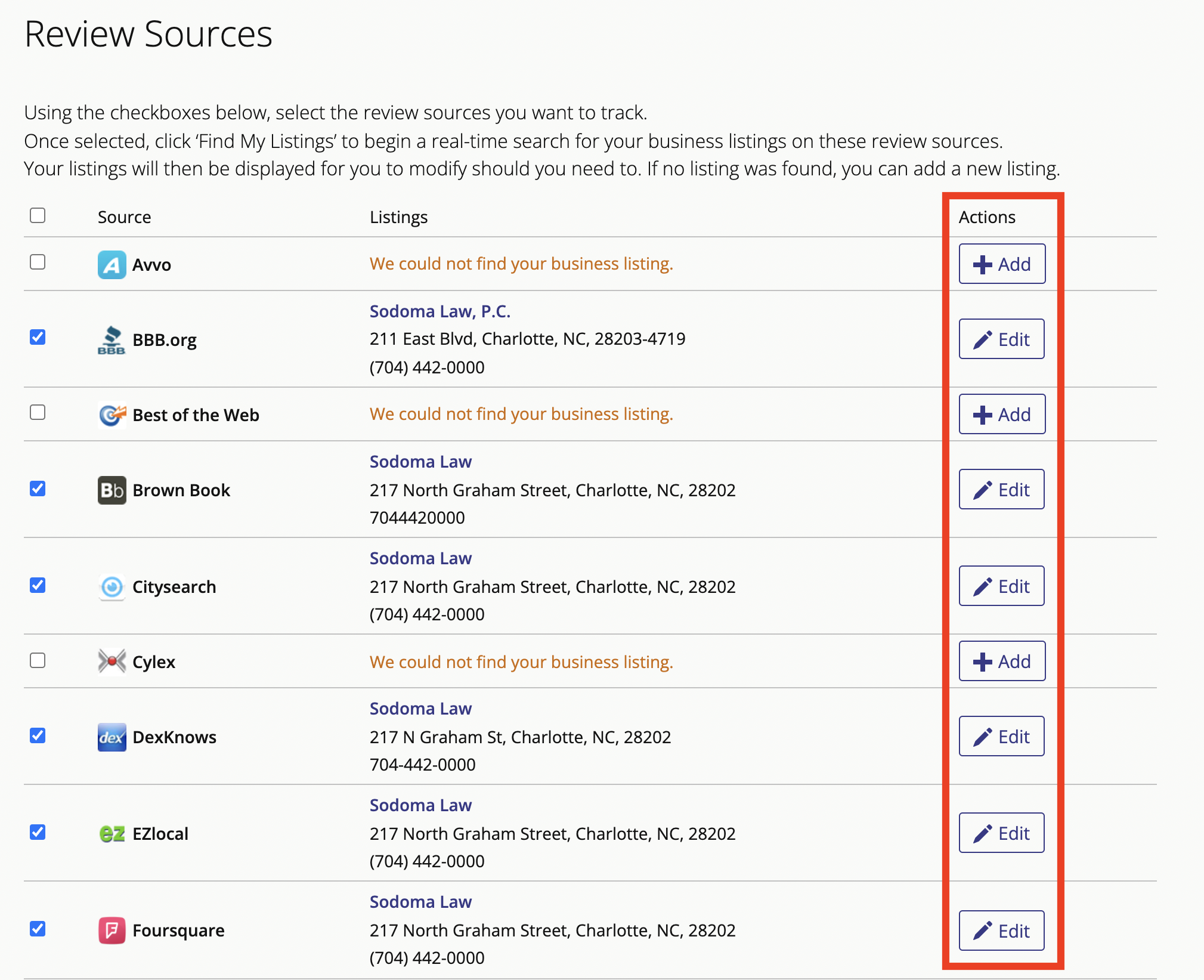Click the Listings column header

click(x=398, y=217)
